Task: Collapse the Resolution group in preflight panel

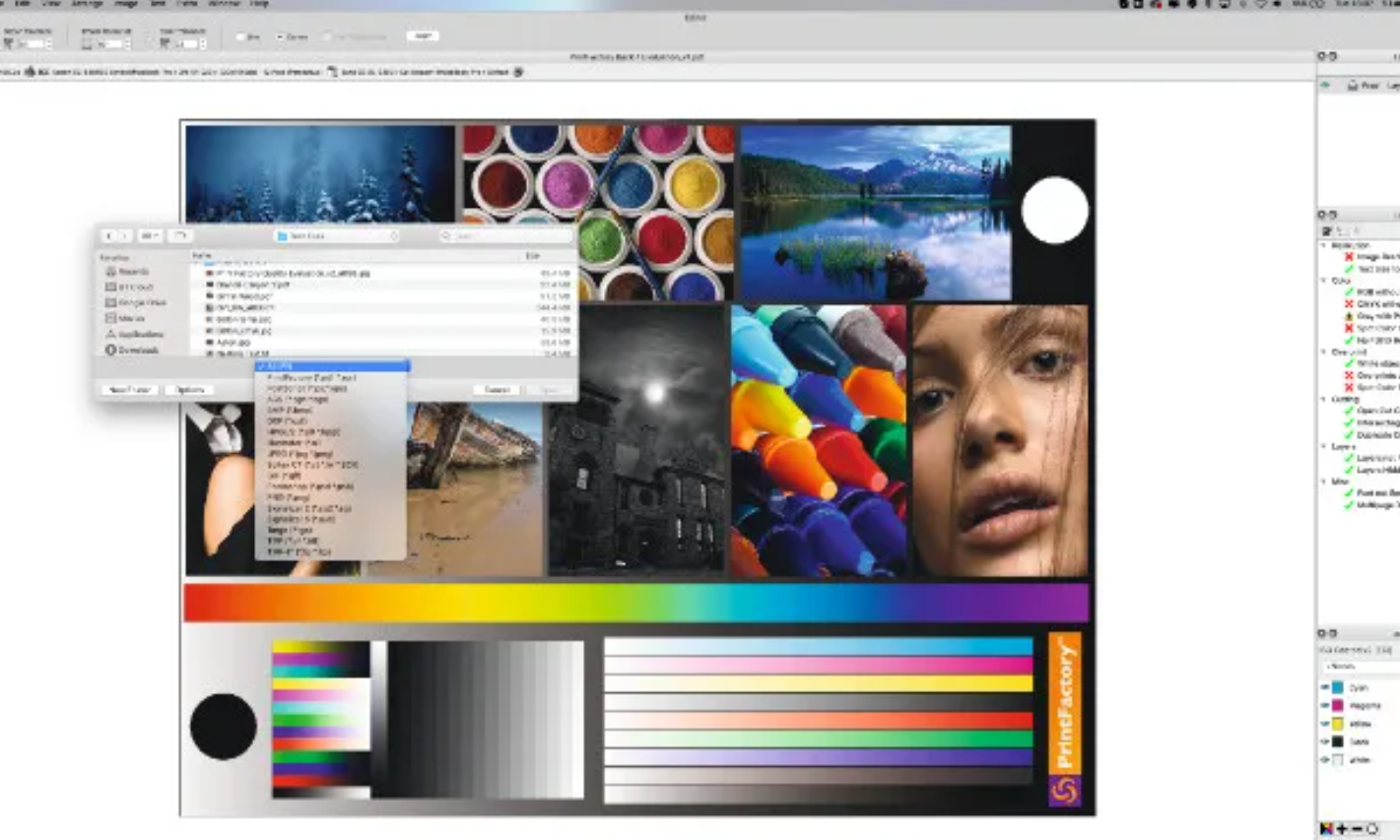Action: 1324,245
